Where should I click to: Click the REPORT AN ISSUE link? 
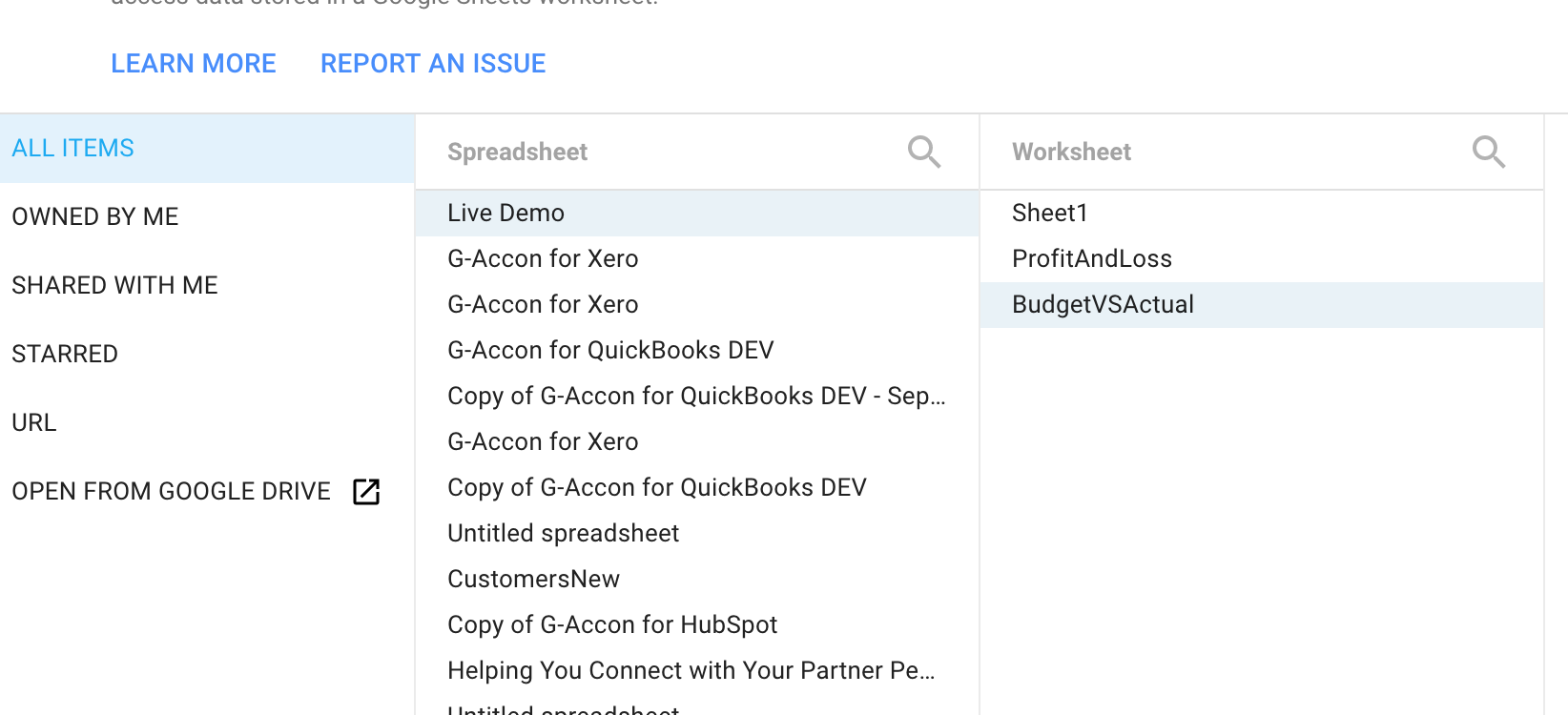coord(433,64)
